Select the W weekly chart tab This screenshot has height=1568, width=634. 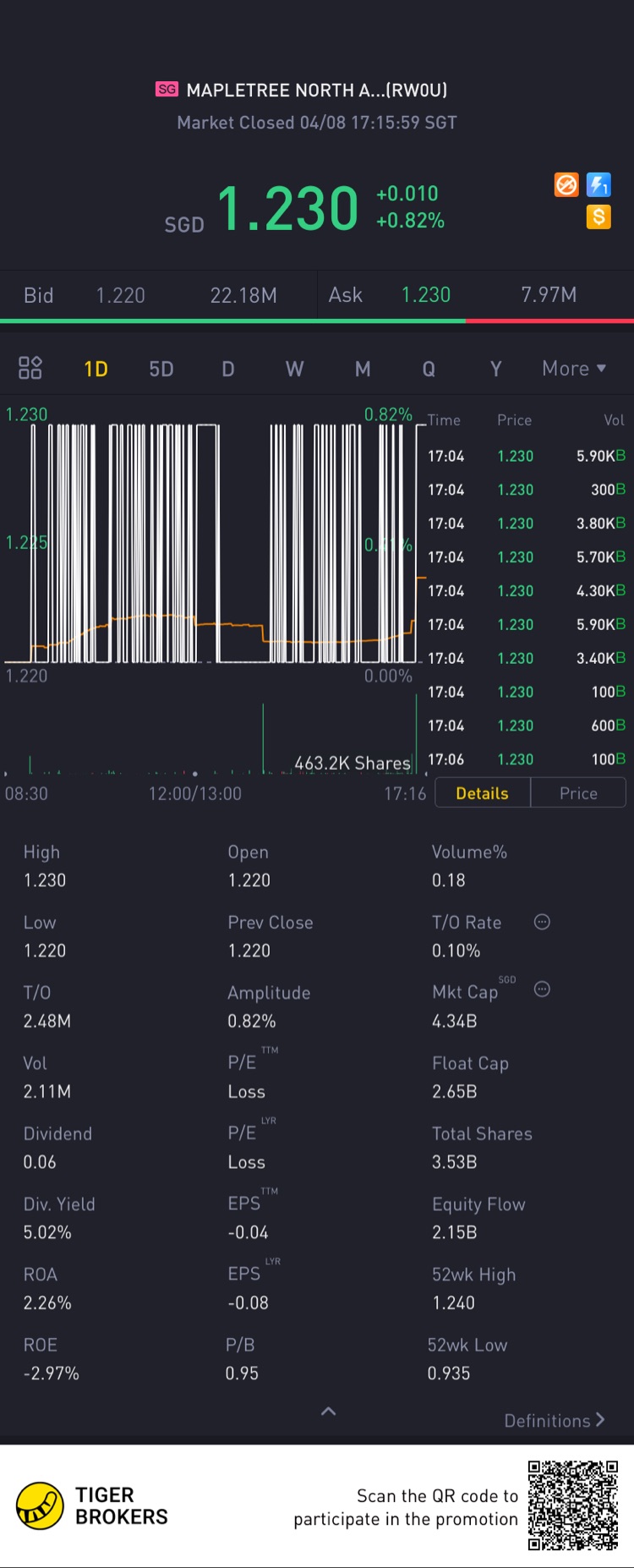(x=294, y=369)
